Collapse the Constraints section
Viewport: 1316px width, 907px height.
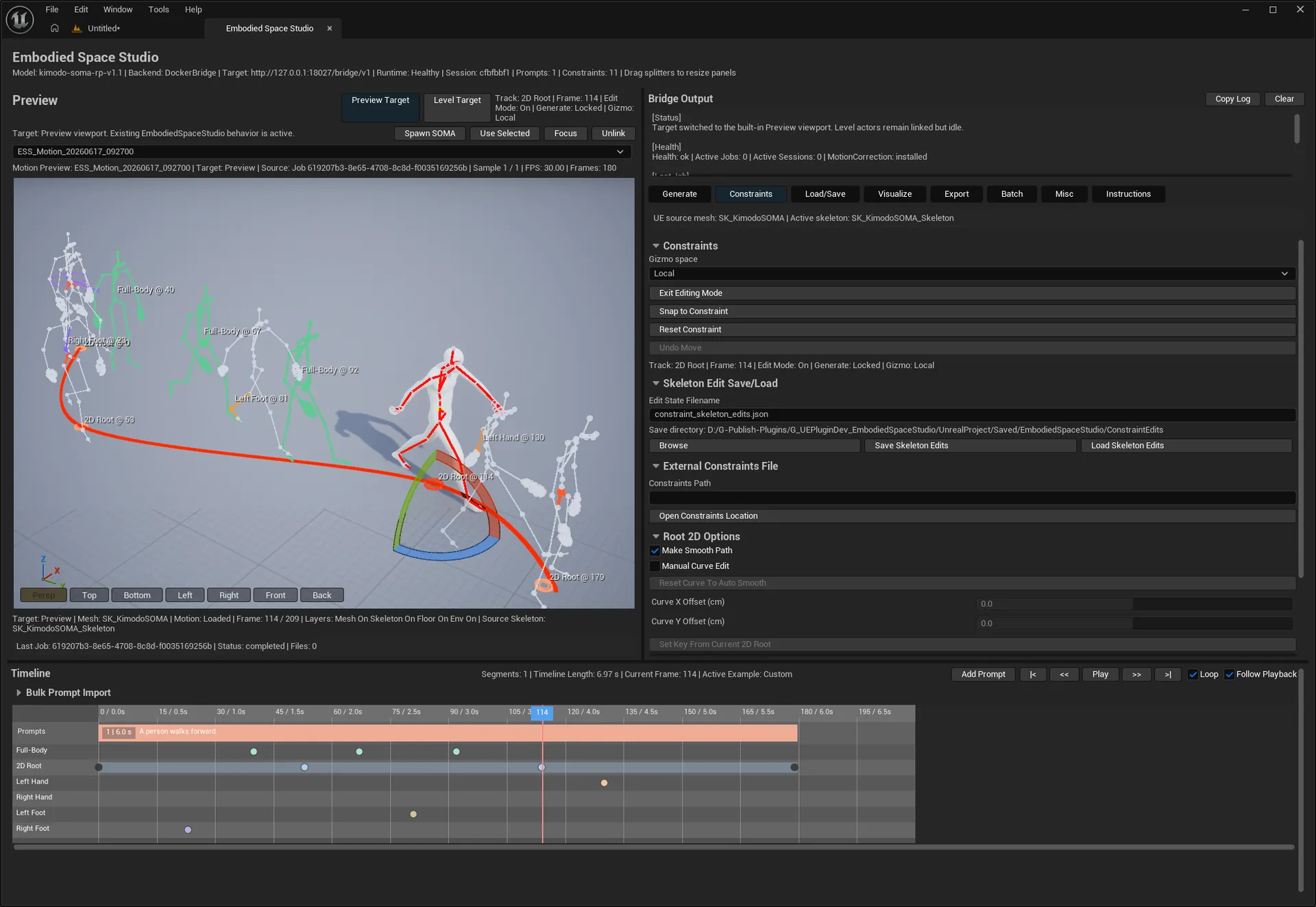click(x=656, y=245)
